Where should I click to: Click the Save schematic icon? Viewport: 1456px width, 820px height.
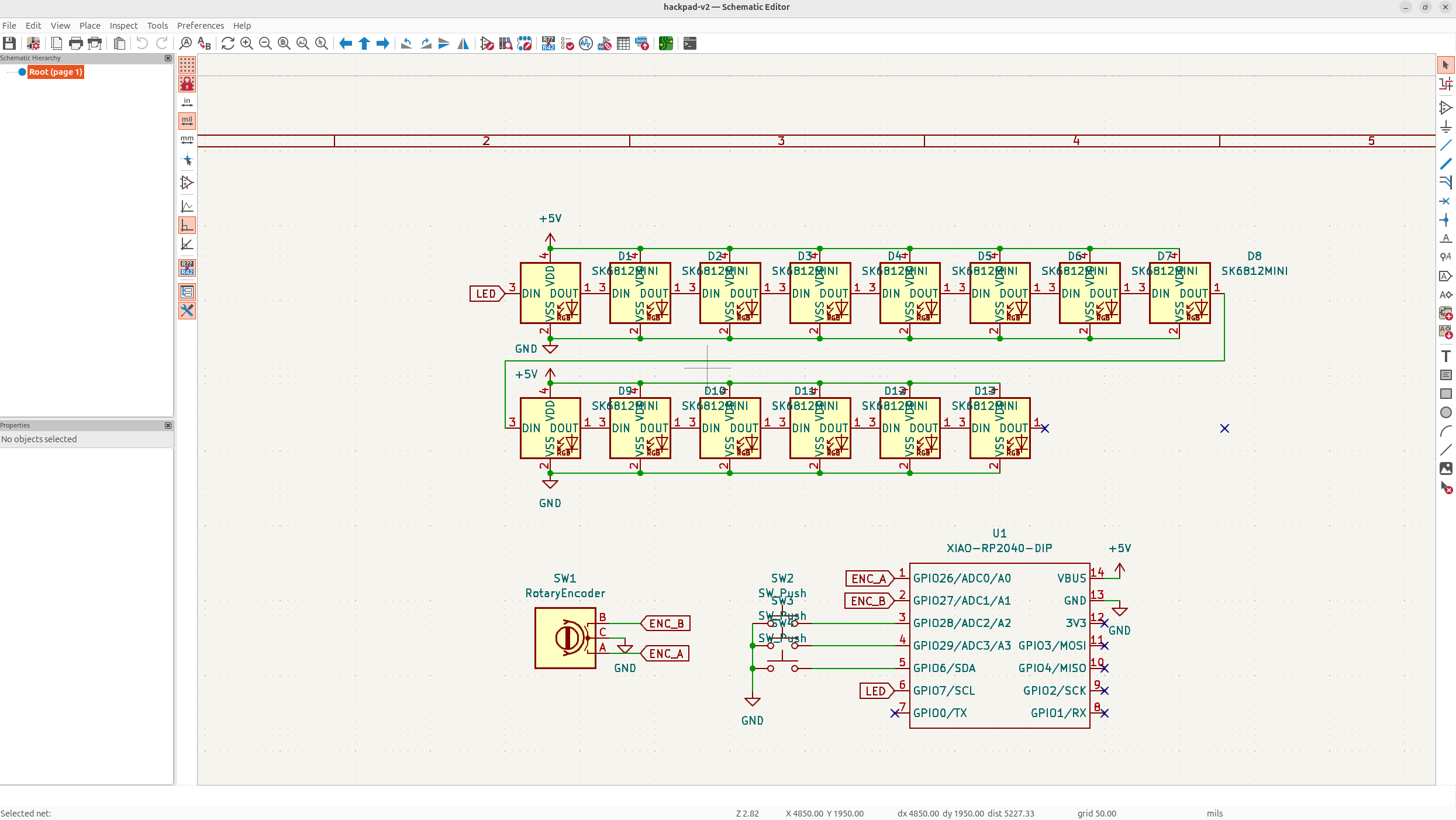(9, 43)
